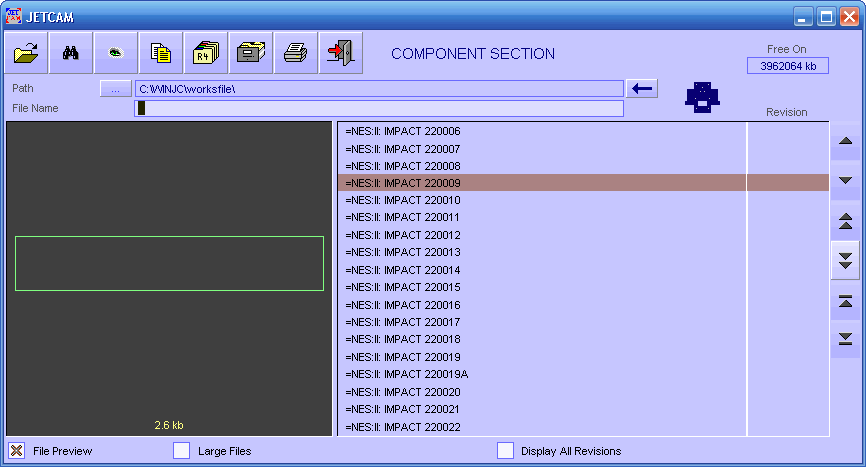Select highlighted file IMPACT 220009
This screenshot has width=866, height=467.
pyautogui.click(x=542, y=183)
